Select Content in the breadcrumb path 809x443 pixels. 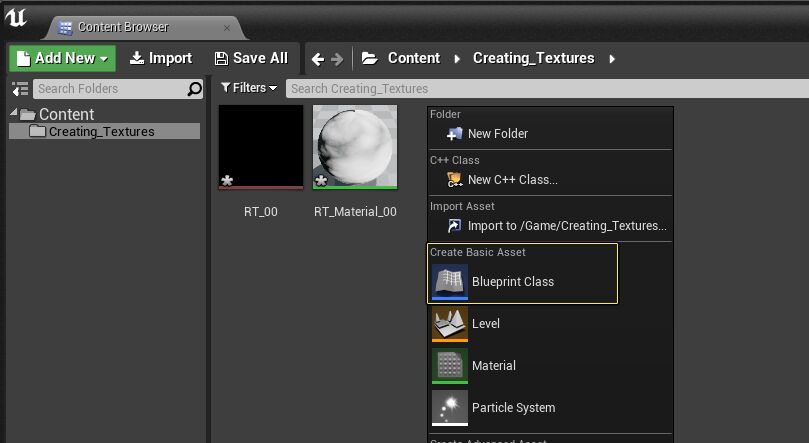(x=414, y=58)
